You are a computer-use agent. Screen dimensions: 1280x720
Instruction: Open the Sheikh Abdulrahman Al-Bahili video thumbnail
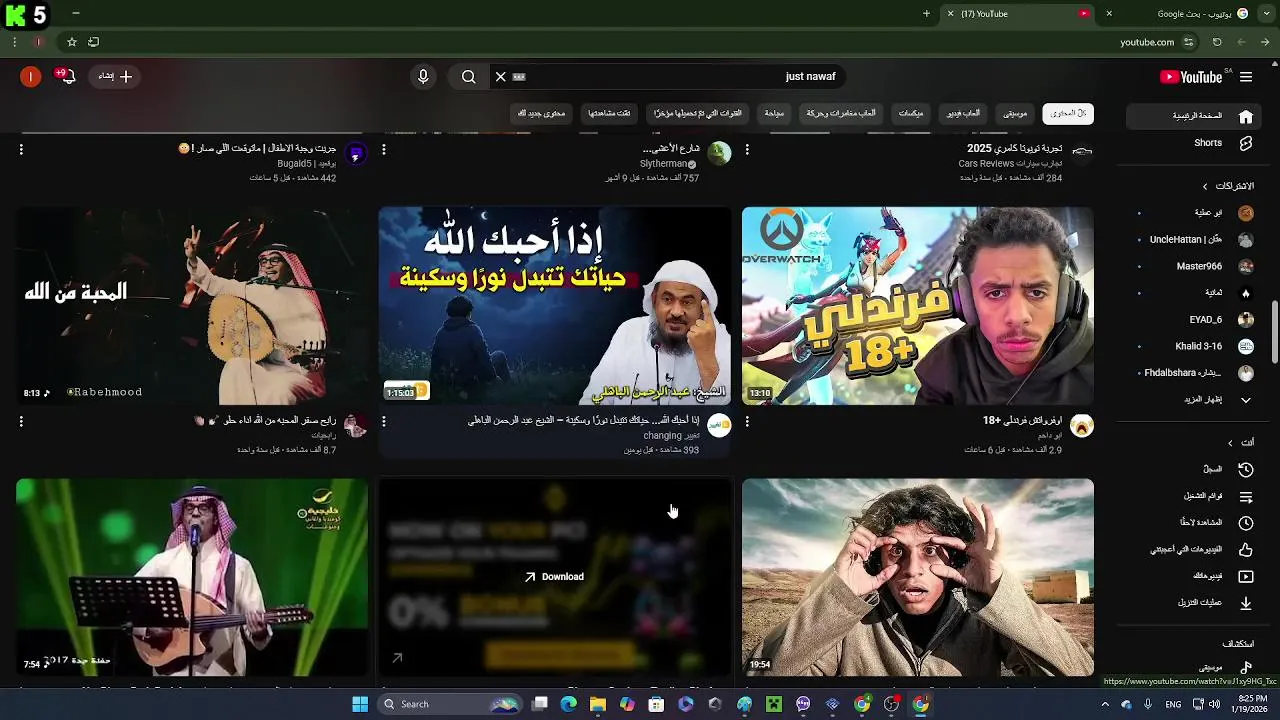click(555, 305)
